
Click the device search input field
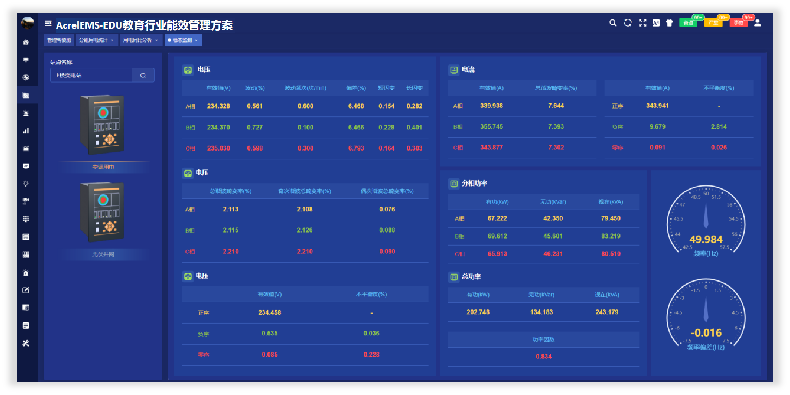point(91,75)
